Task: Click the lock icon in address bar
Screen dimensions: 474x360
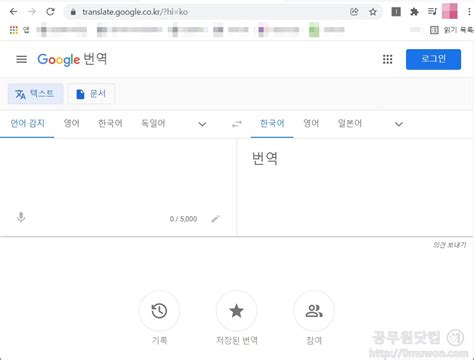Action: point(73,12)
